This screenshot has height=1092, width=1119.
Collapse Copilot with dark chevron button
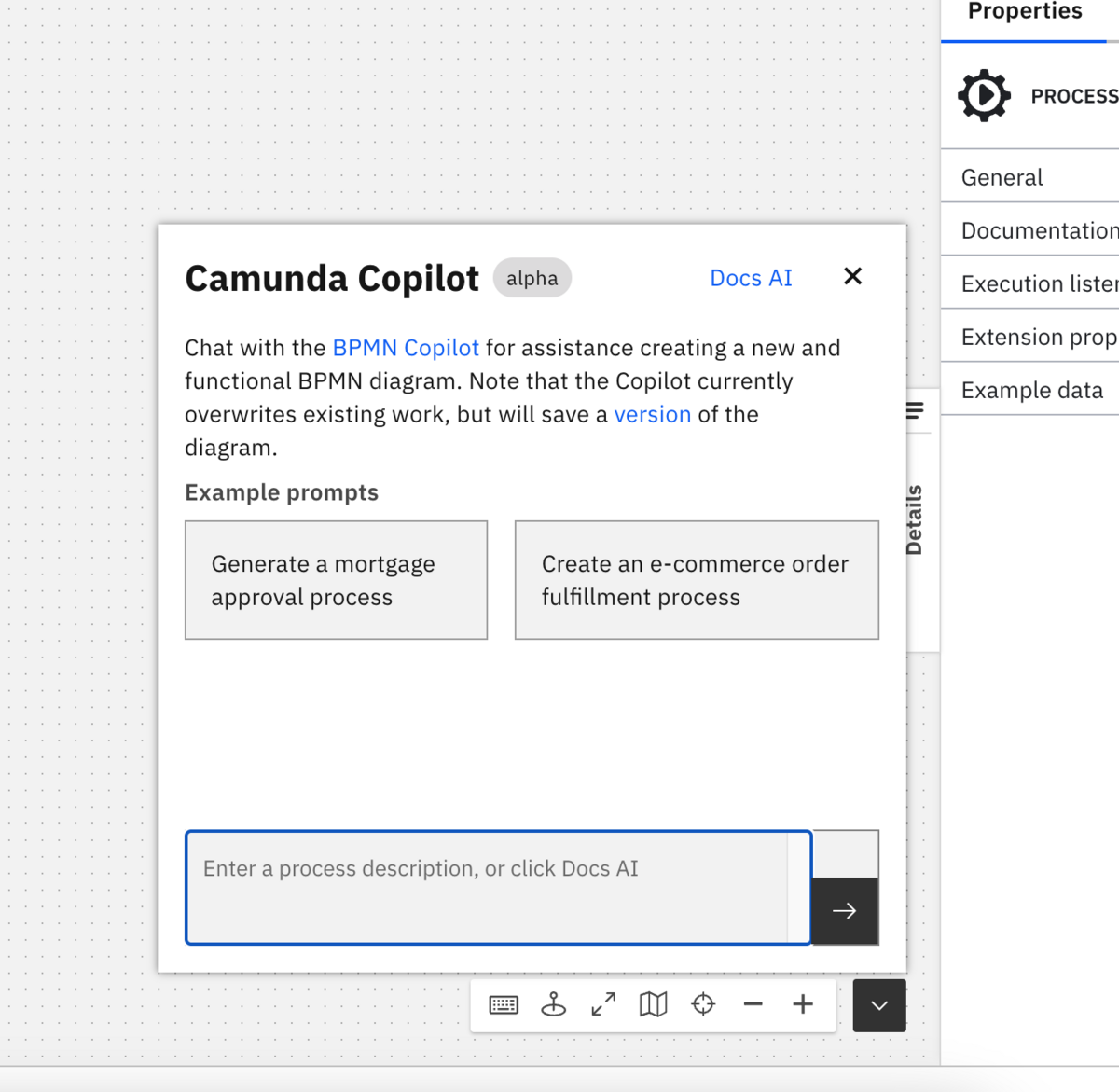(x=879, y=1005)
